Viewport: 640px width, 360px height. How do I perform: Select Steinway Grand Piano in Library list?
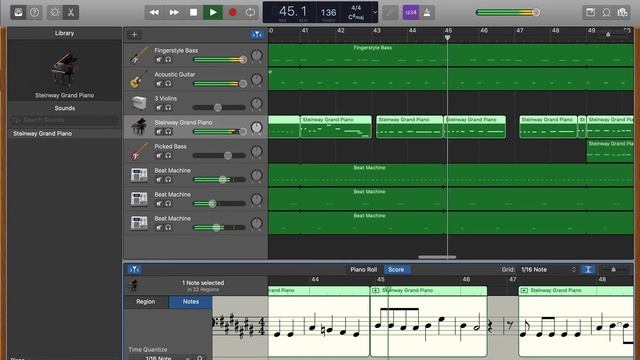coord(64,133)
